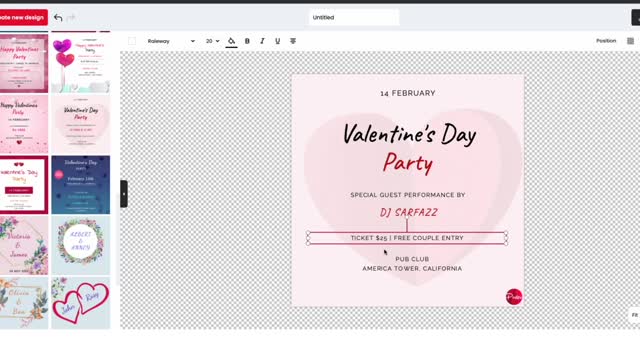Select SPECIAL GUEST PERFORMANCE BY text
Viewport: 640px width, 360px height.
pyautogui.click(x=408, y=195)
